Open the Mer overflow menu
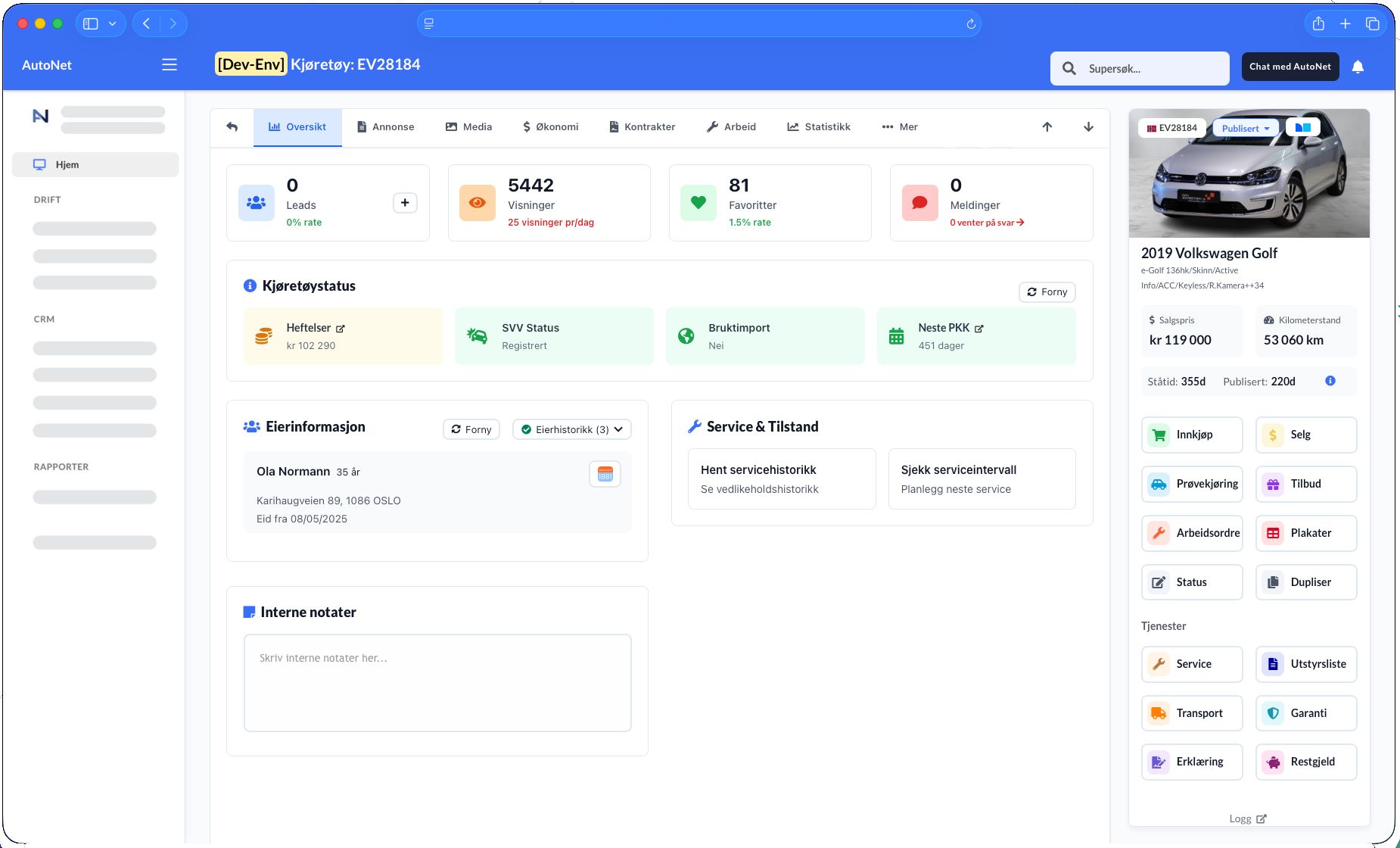Screen dimensions: 1400x848 coord(900,126)
